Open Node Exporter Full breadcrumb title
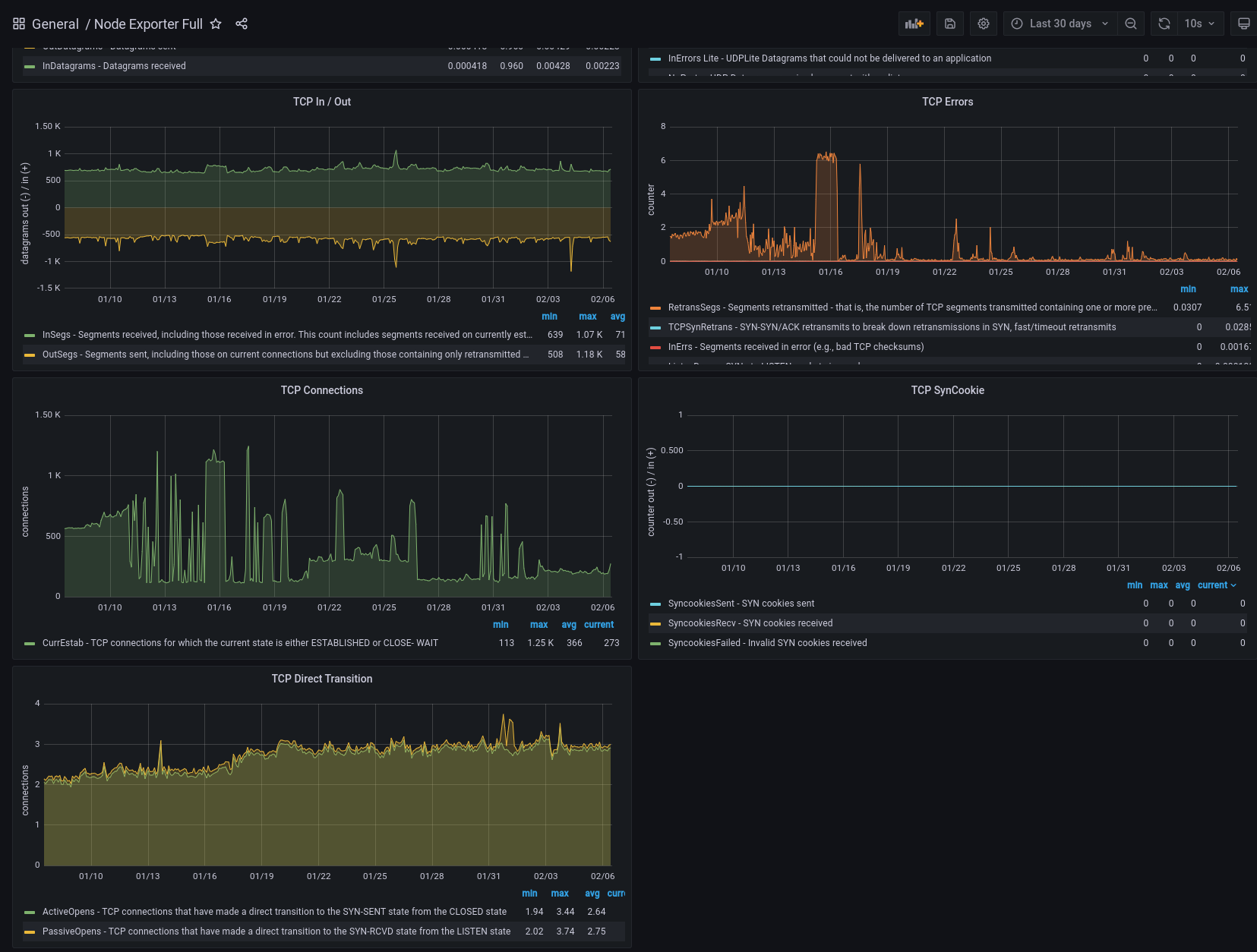This screenshot has width=1257, height=952. (x=148, y=24)
